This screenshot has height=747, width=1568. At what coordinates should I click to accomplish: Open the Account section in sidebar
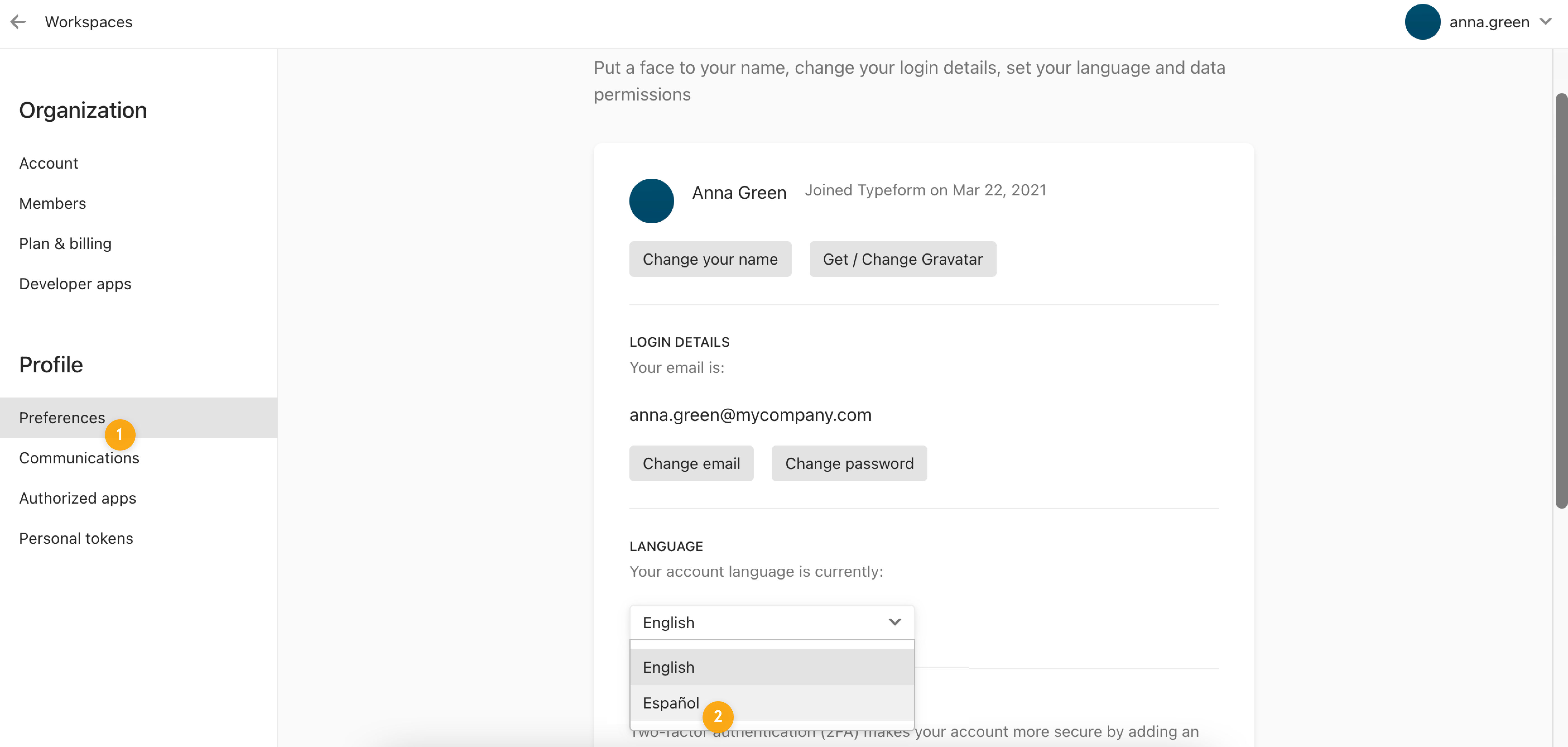49,163
